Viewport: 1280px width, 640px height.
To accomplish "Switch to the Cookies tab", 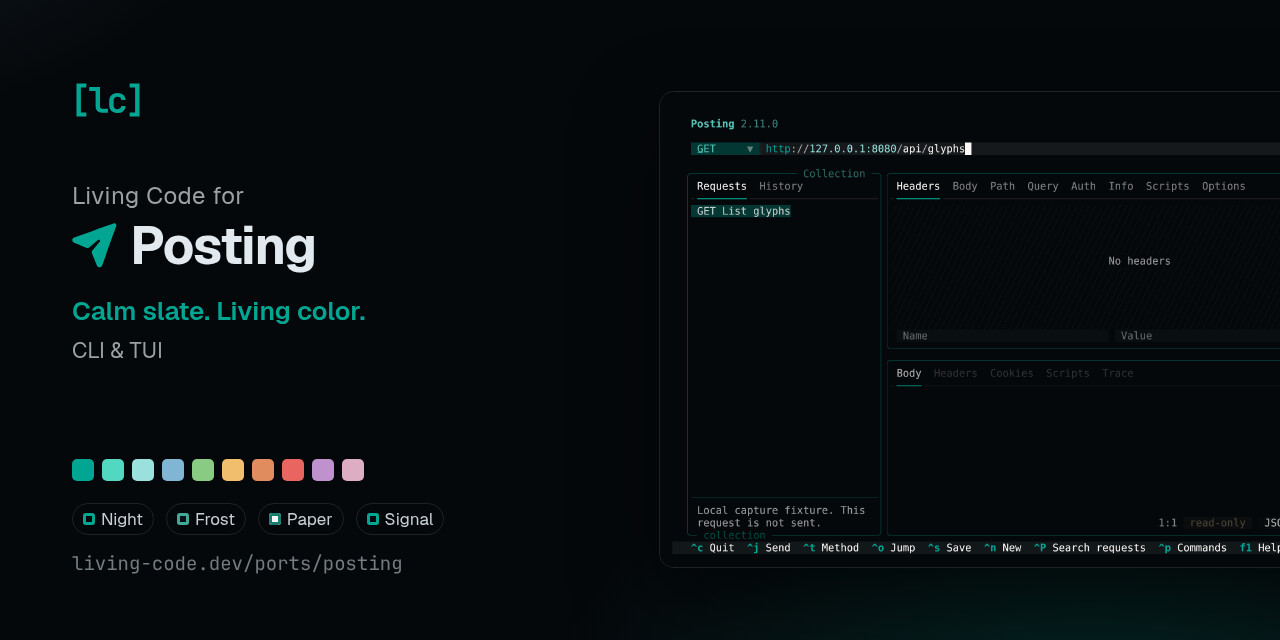I will 1012,373.
